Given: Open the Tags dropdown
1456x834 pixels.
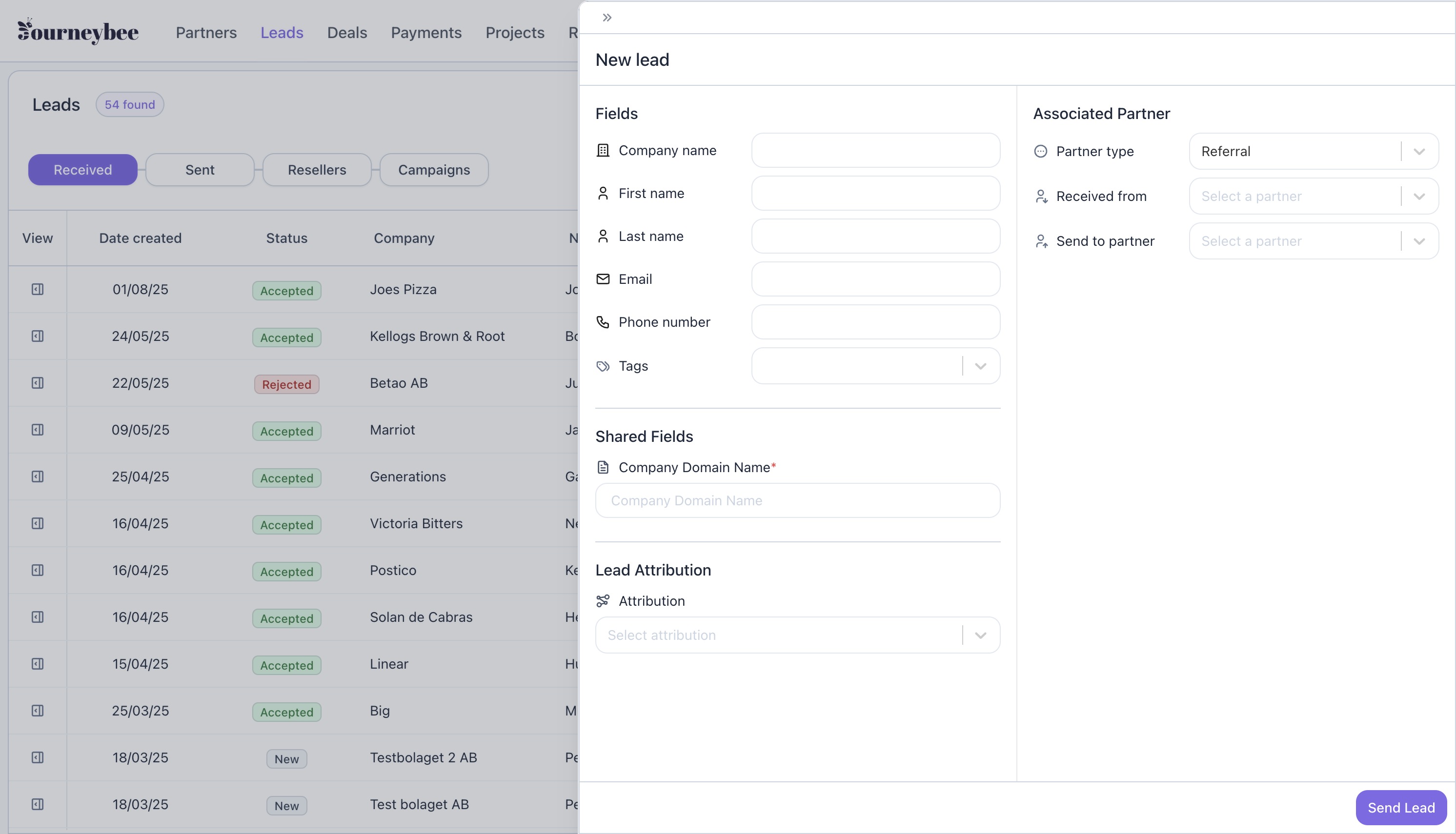Looking at the screenshot, I should tap(875, 366).
